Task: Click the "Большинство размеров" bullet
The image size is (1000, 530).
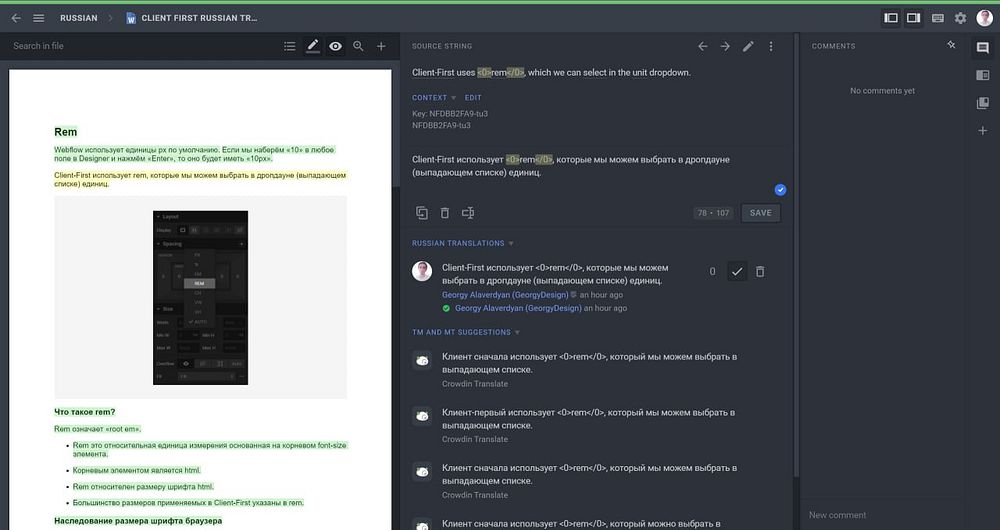Action: (188, 503)
